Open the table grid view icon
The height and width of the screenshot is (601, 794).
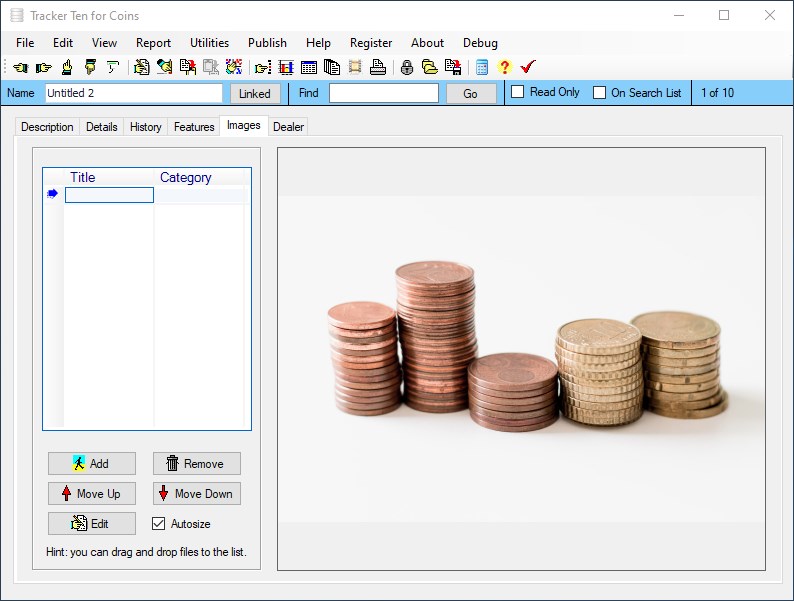(309, 67)
